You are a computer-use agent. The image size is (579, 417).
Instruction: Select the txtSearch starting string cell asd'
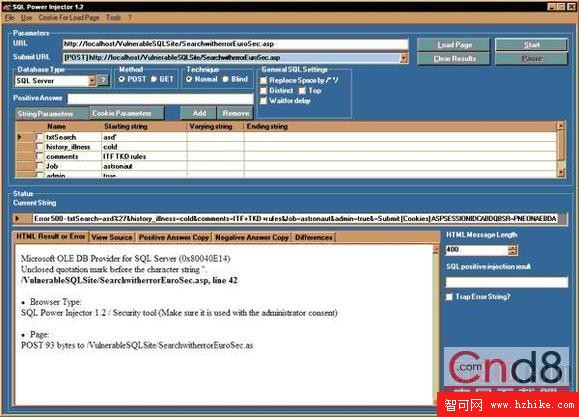(x=144, y=137)
